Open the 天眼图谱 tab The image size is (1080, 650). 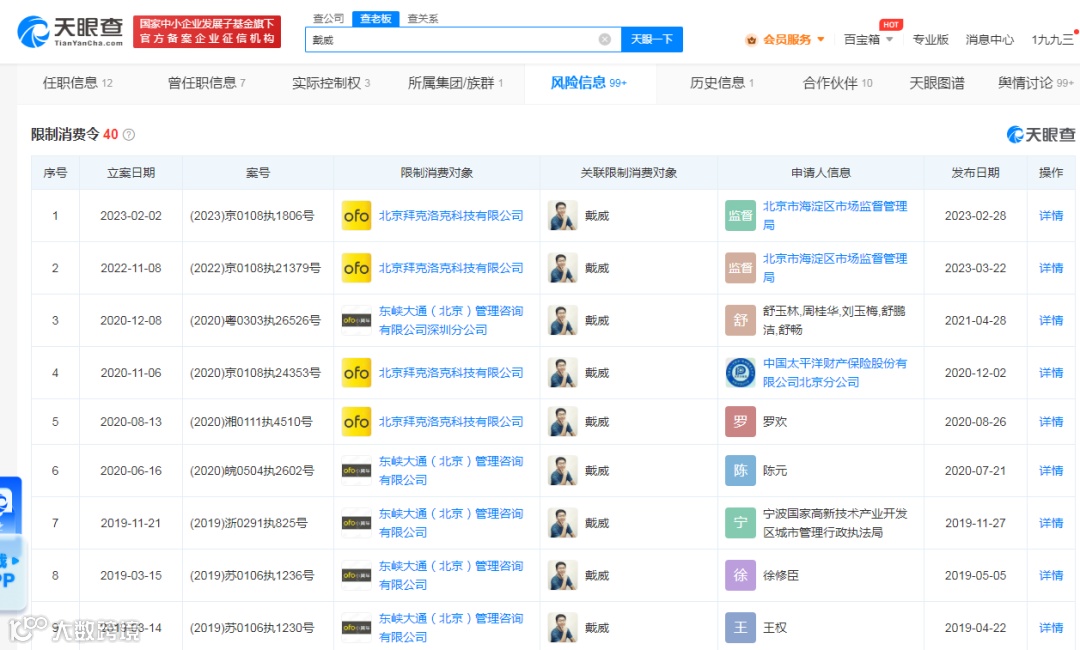coord(937,83)
